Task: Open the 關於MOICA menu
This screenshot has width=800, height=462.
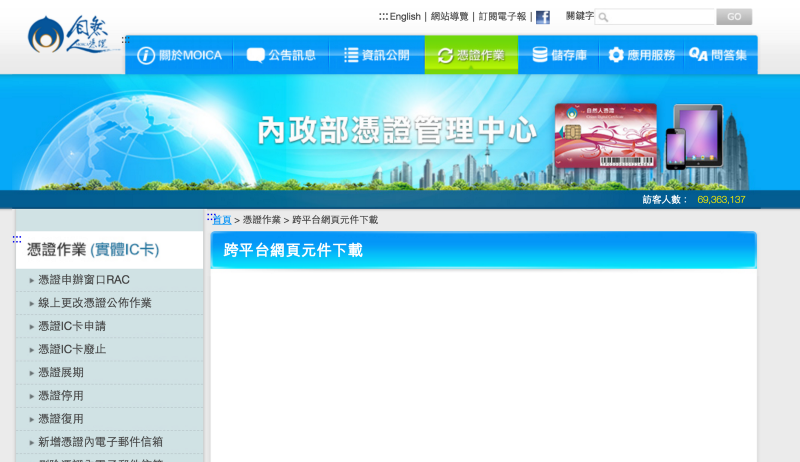Action: tap(179, 55)
